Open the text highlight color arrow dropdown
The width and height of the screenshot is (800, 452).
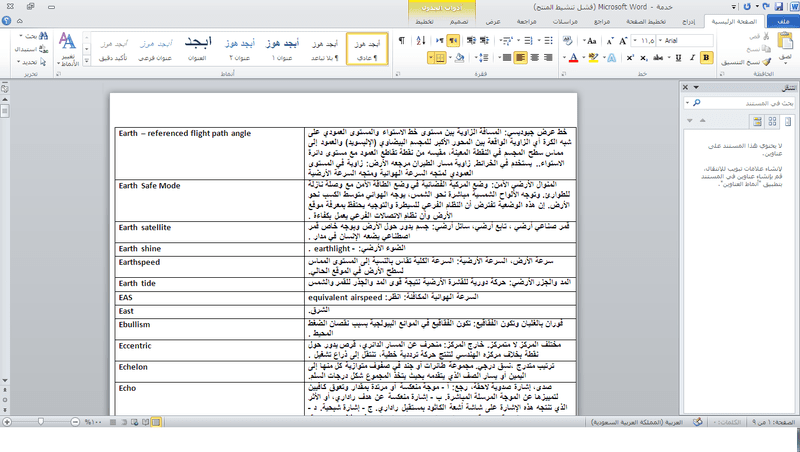pyautogui.click(x=584, y=58)
